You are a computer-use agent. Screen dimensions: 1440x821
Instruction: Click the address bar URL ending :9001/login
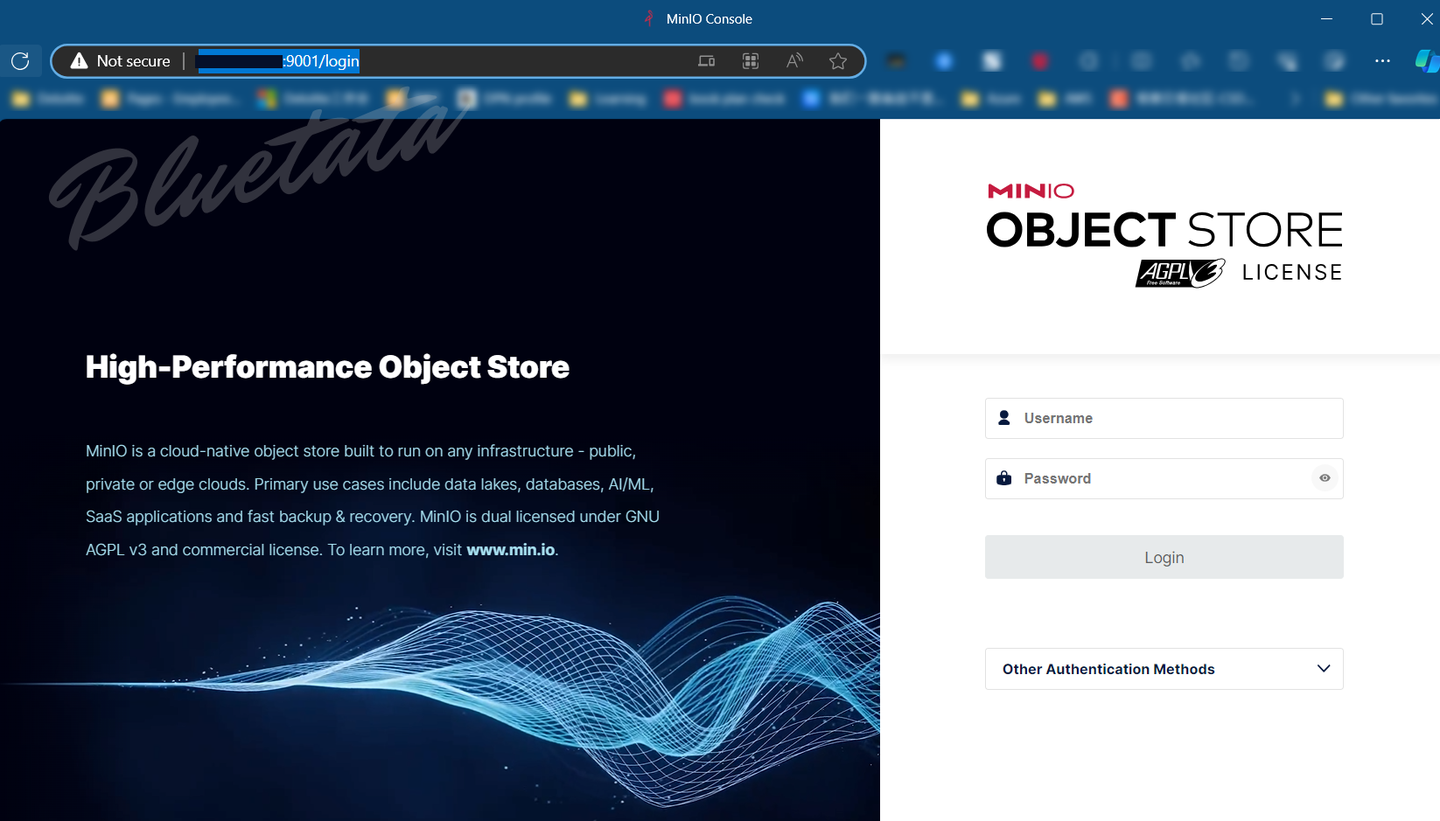(x=278, y=61)
